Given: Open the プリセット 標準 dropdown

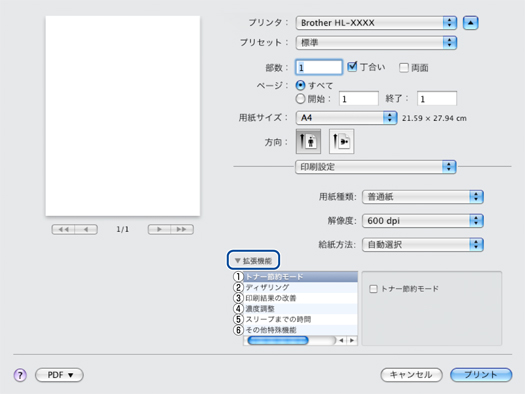Looking at the screenshot, I should click(x=376, y=43).
